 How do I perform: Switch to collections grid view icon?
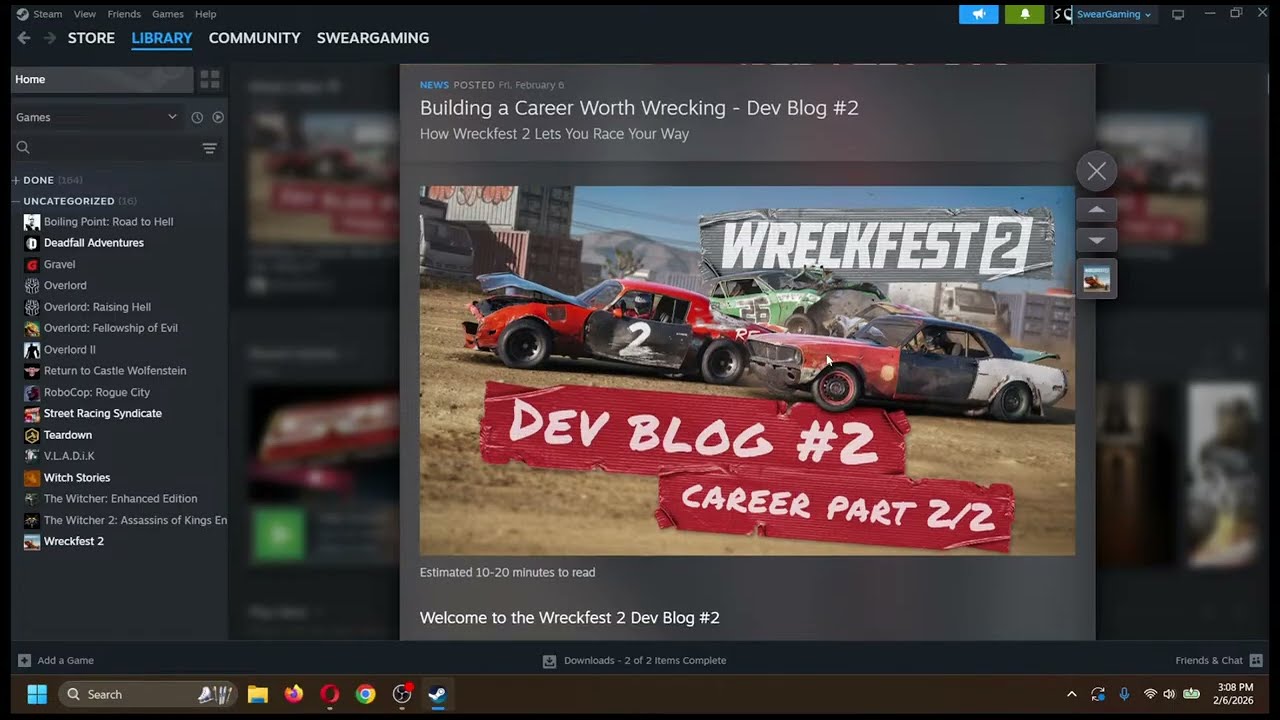[x=210, y=79]
